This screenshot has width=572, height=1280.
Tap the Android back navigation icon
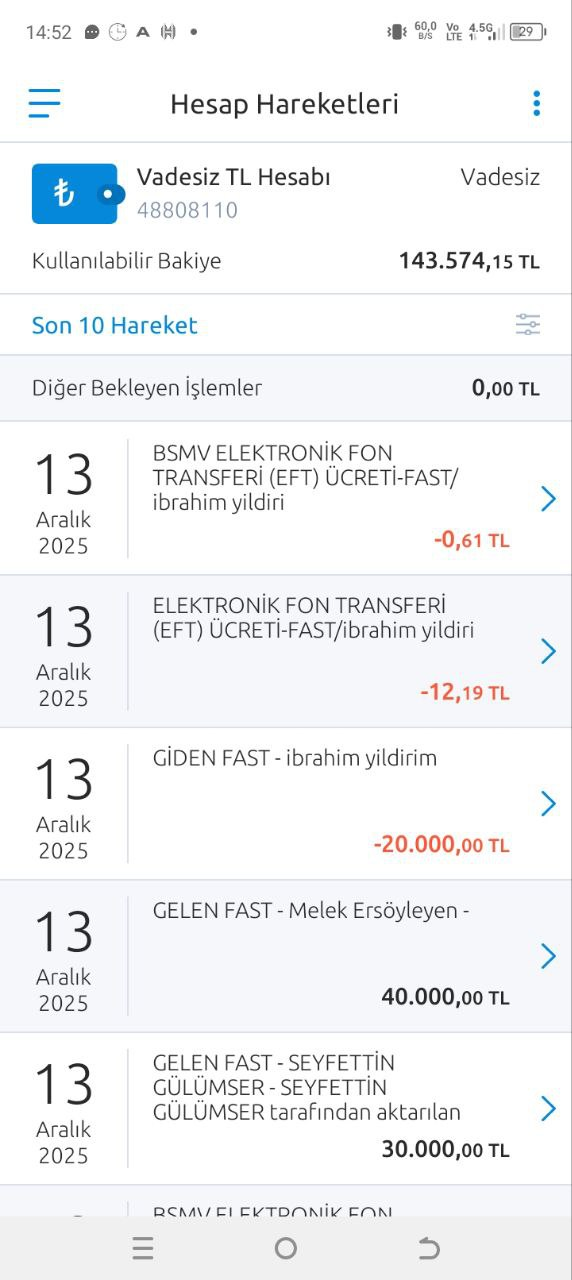[429, 1247]
